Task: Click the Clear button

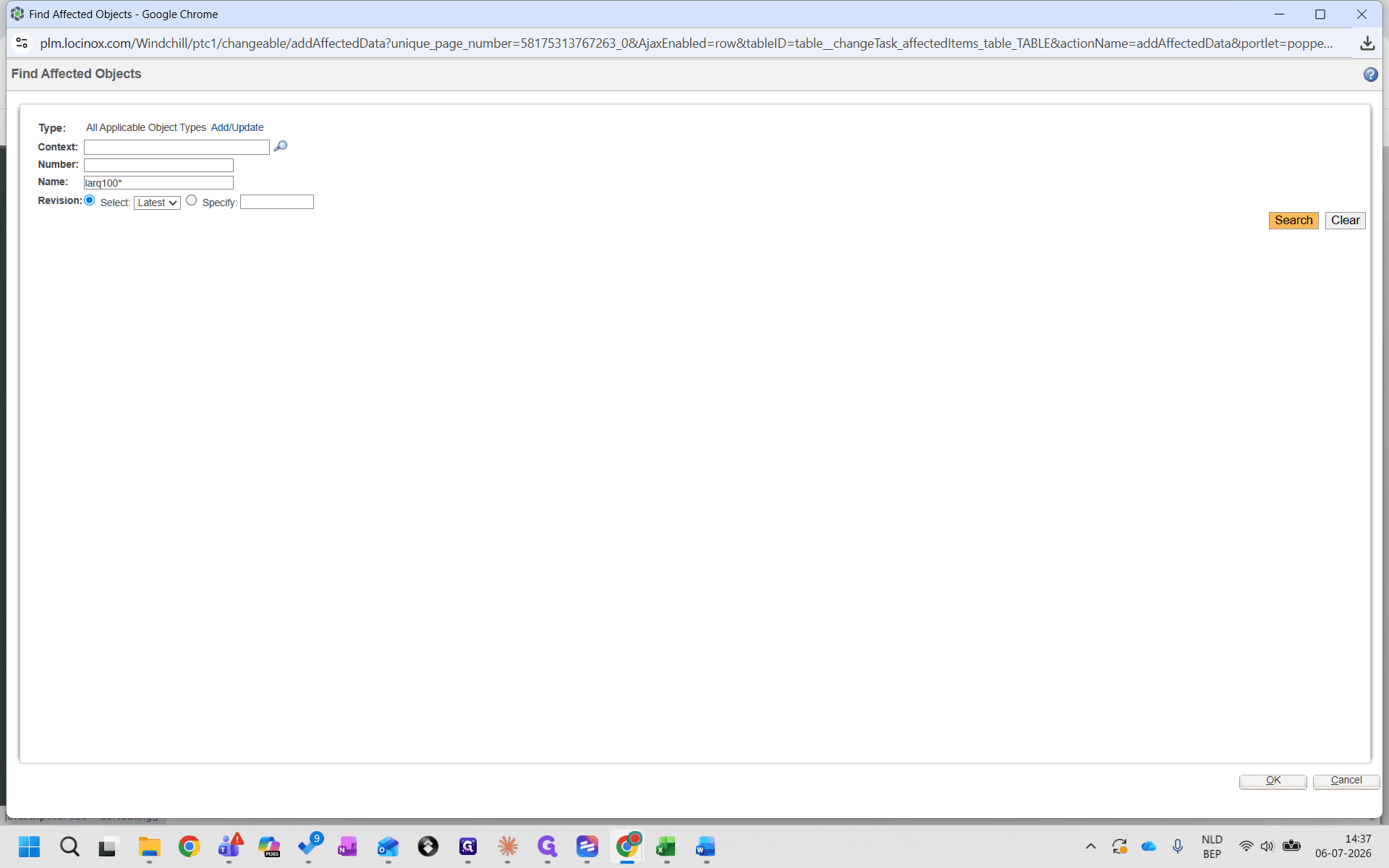Action: [1345, 221]
